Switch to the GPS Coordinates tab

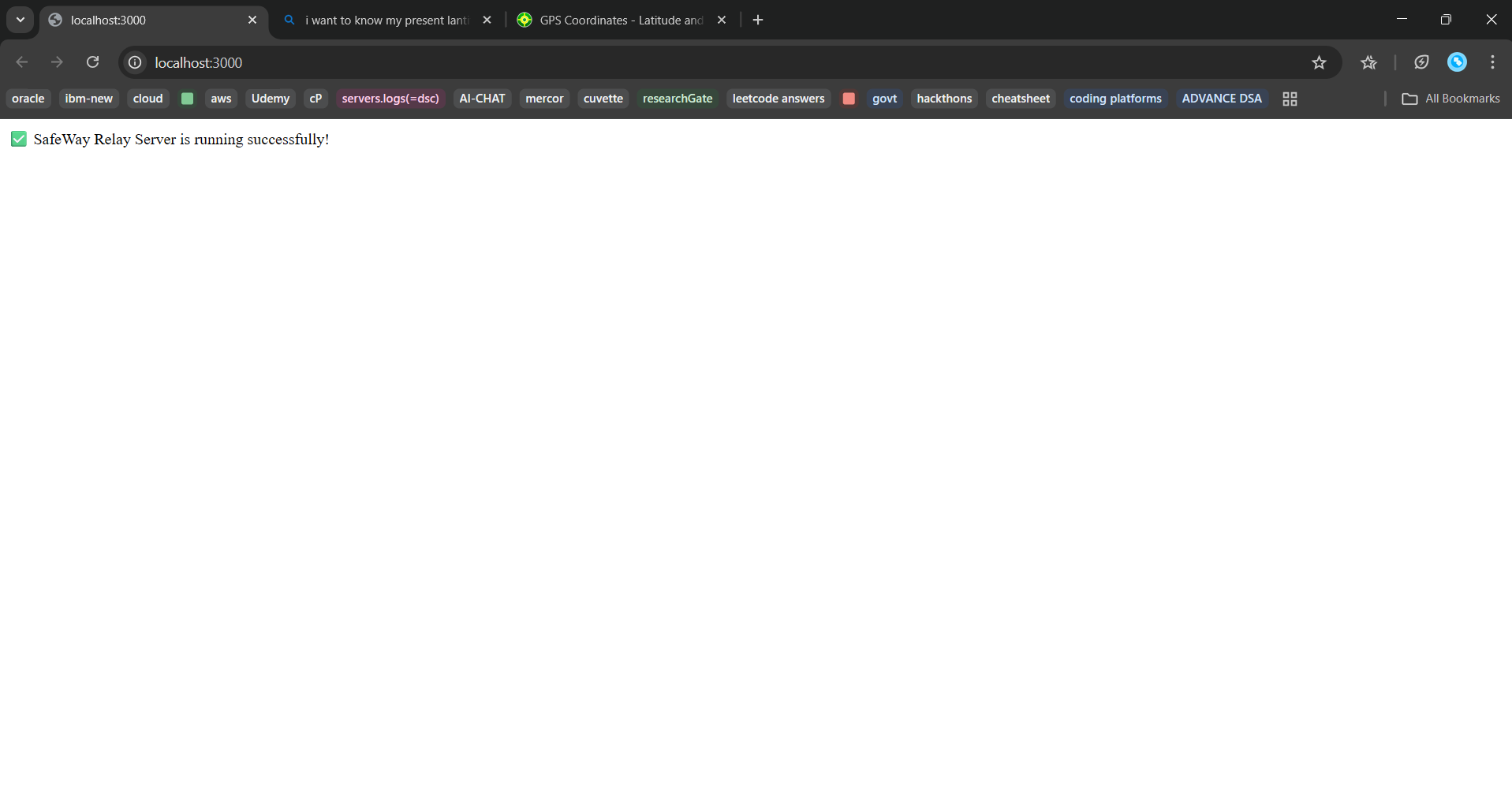point(622,21)
